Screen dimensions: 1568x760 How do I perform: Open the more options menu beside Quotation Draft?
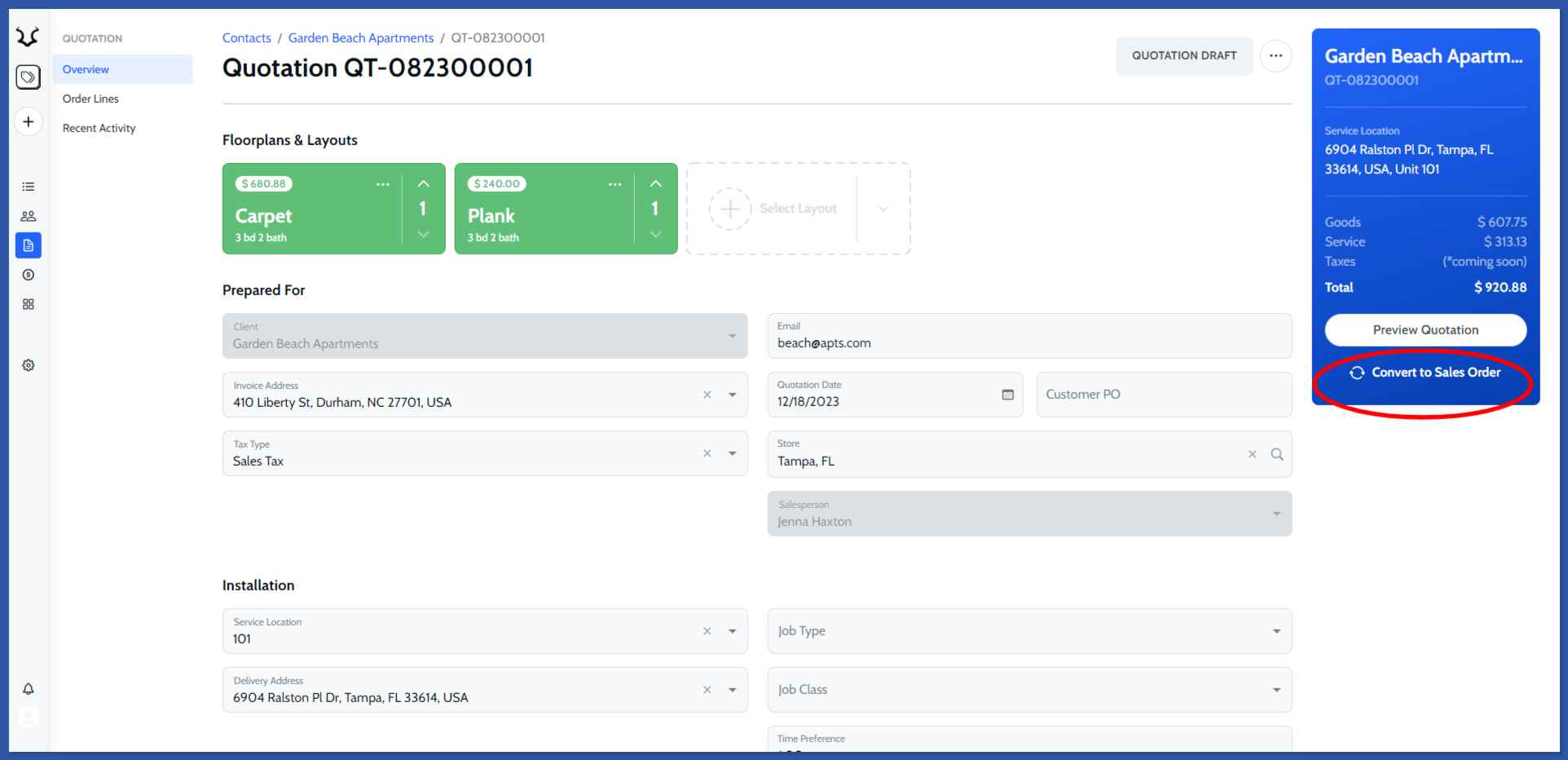(x=1275, y=56)
